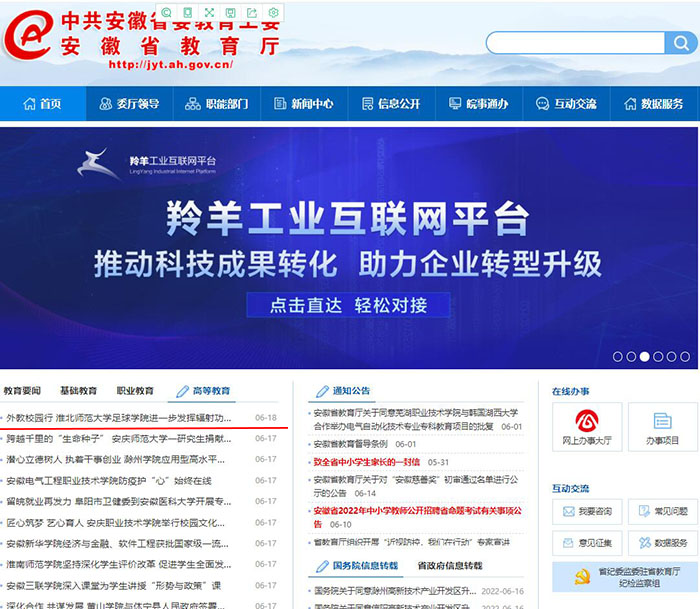Click the chat bubble icon beside 互动交流

[x=542, y=104]
